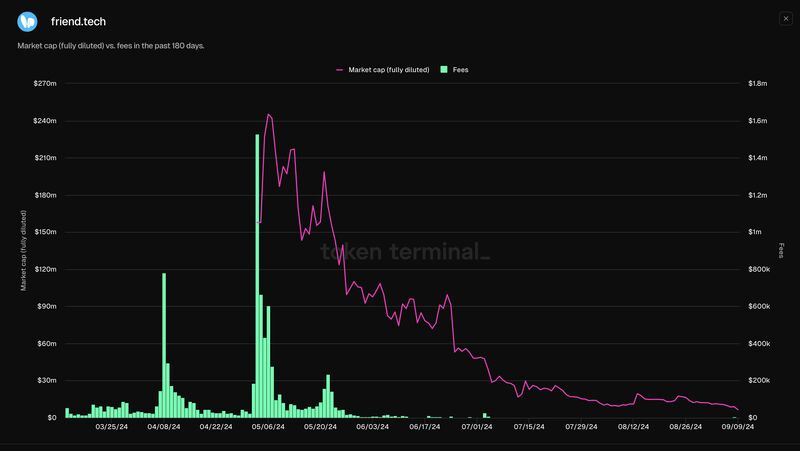Click the $60m left axis label
Screen dimensions: 800x451
coord(47,343)
